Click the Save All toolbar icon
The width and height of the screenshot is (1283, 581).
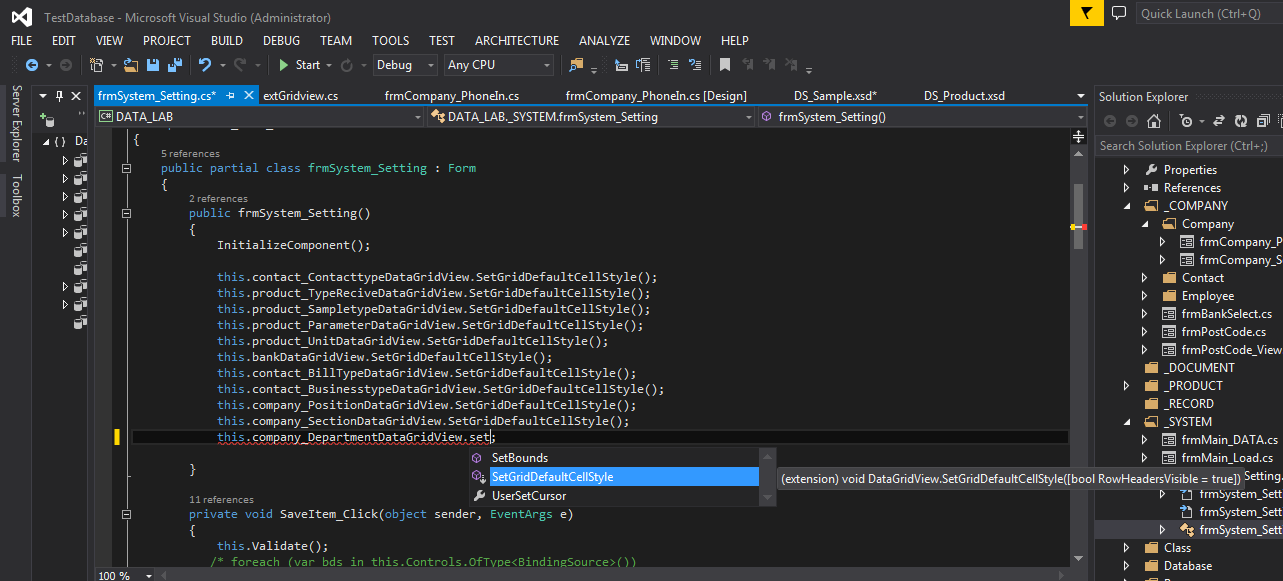[175, 65]
